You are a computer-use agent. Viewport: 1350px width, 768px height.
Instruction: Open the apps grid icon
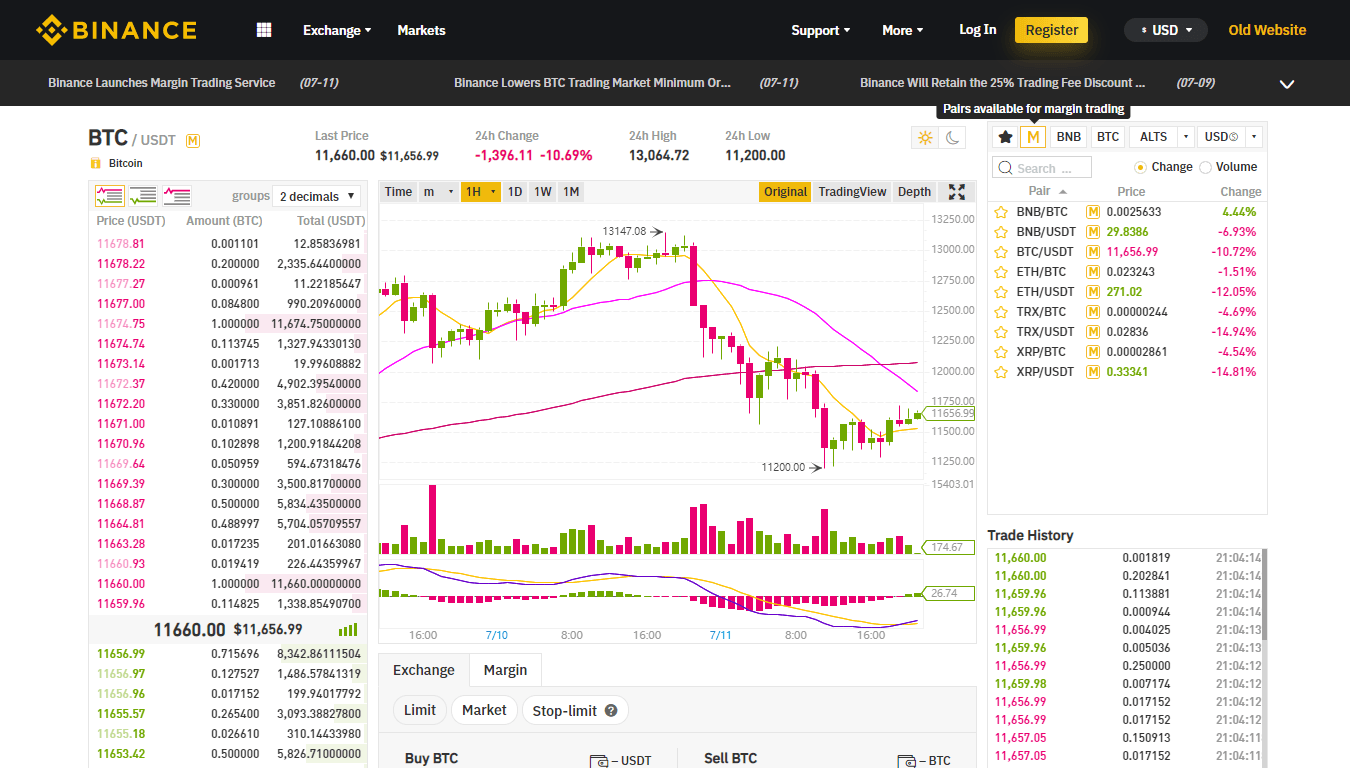pos(264,30)
